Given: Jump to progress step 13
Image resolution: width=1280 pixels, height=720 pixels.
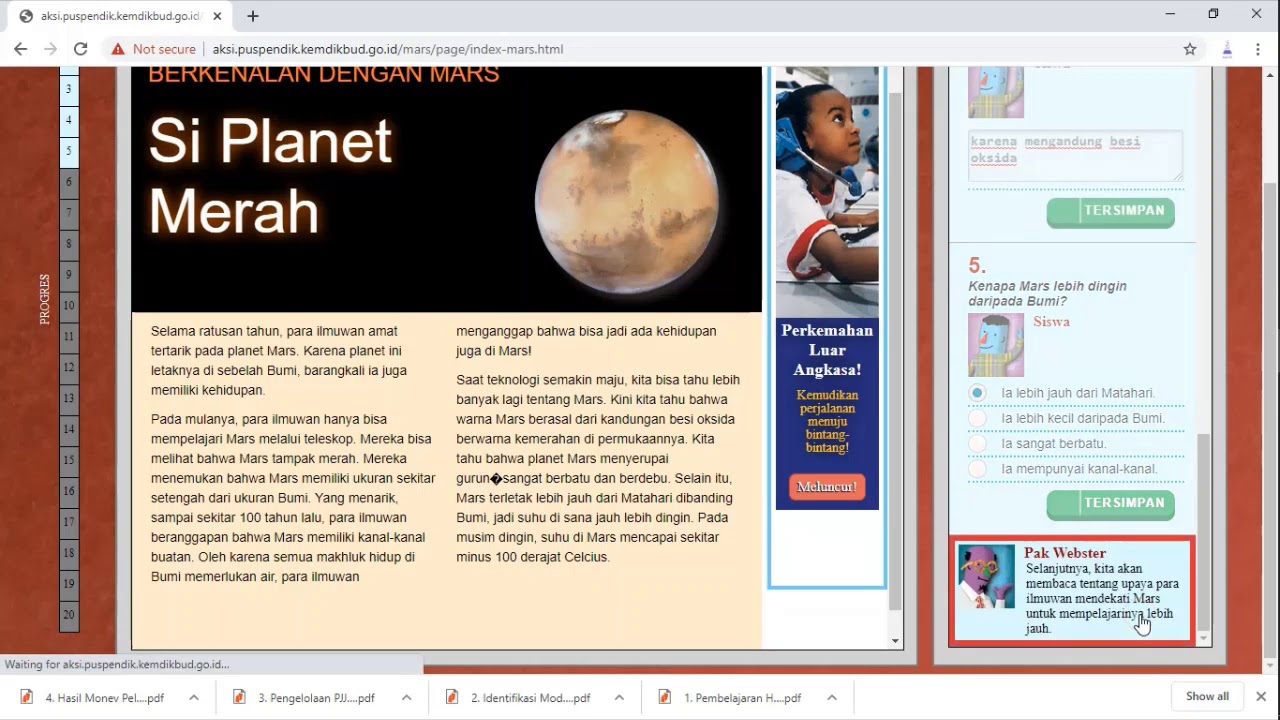Looking at the screenshot, I should [x=69, y=399].
